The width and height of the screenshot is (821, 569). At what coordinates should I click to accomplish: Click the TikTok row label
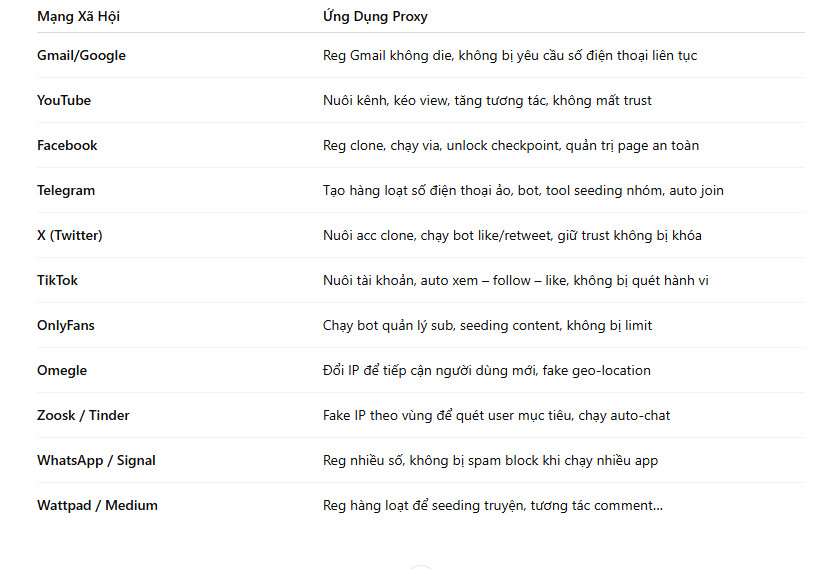pyautogui.click(x=57, y=280)
